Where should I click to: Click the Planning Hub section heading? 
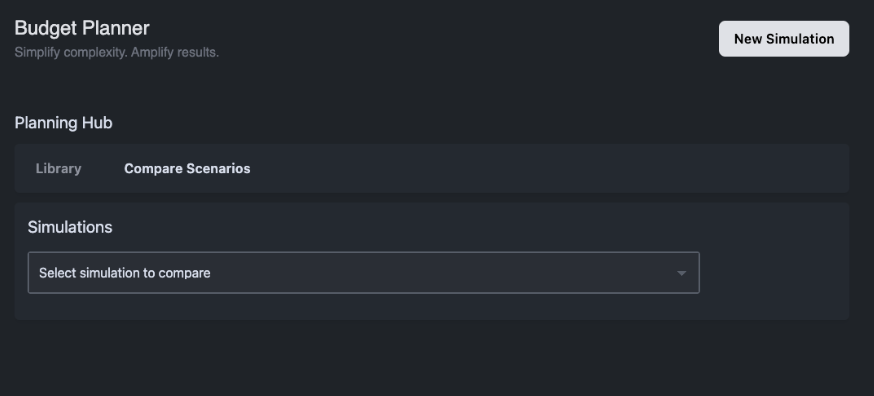tap(64, 123)
